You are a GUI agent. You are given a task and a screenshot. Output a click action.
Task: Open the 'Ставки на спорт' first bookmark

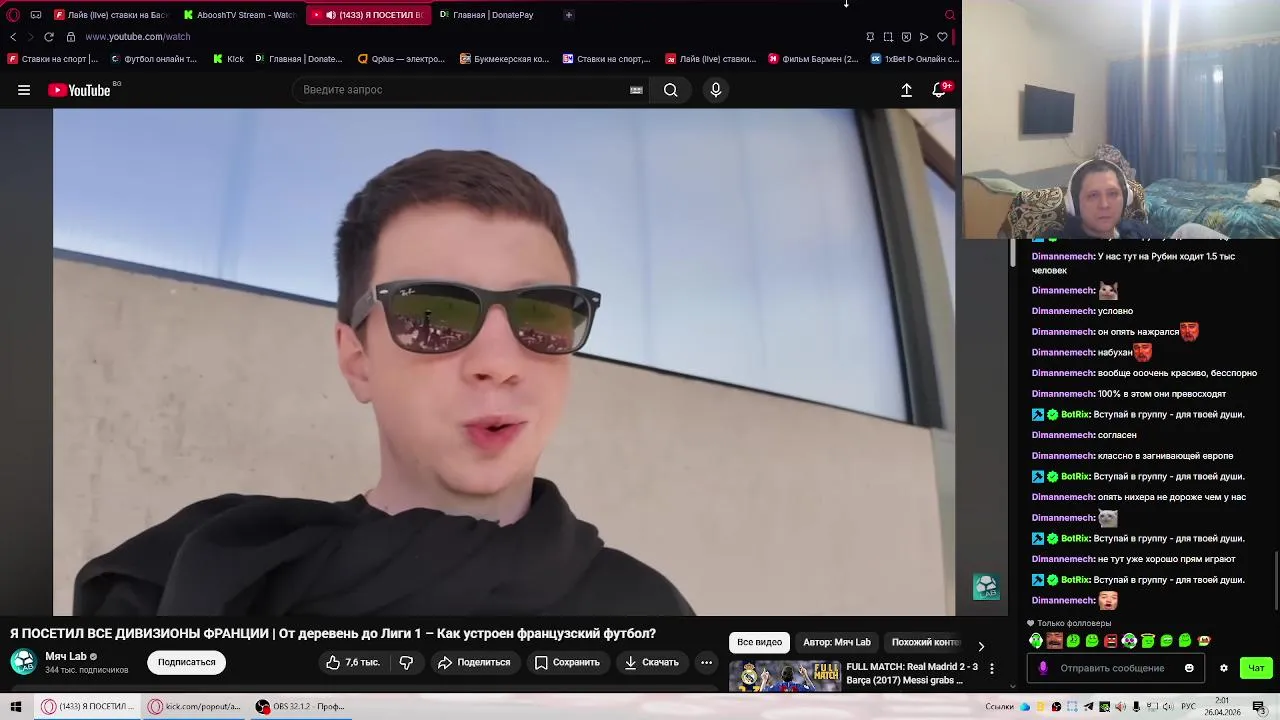(x=53, y=59)
